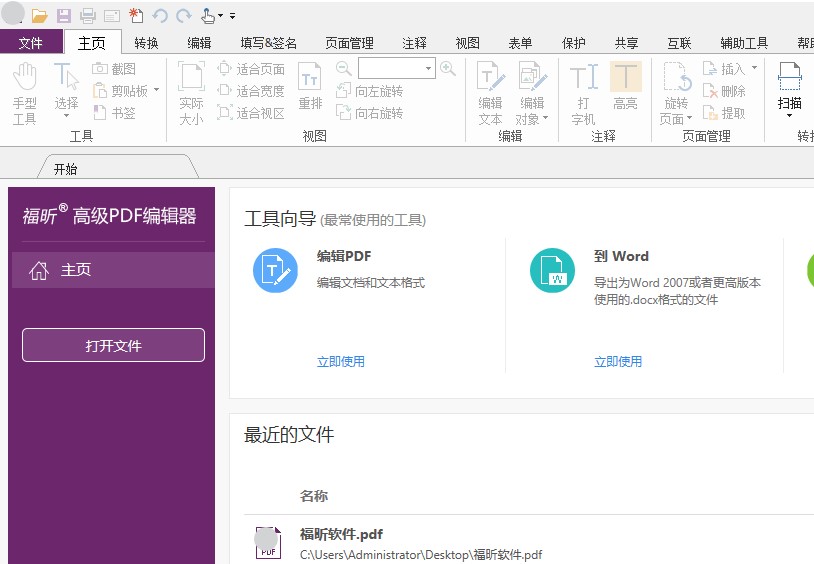Open the 页面管理 ribbon tab
This screenshot has width=814, height=564.
tap(349, 43)
